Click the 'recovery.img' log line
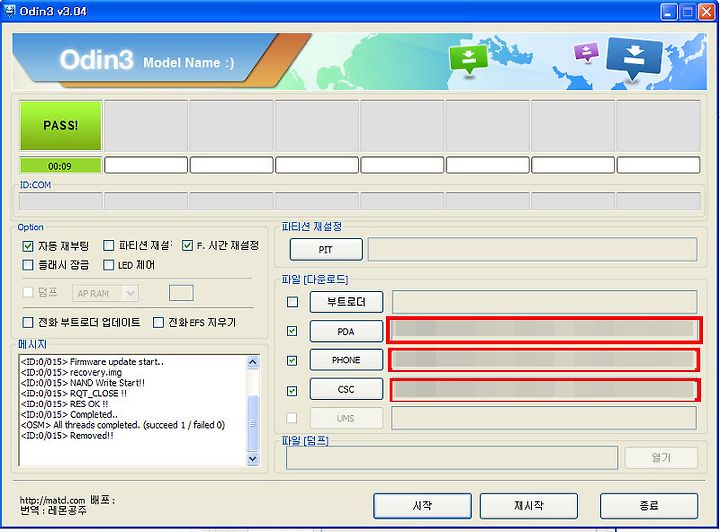The height and width of the screenshot is (532, 720). click(71, 372)
